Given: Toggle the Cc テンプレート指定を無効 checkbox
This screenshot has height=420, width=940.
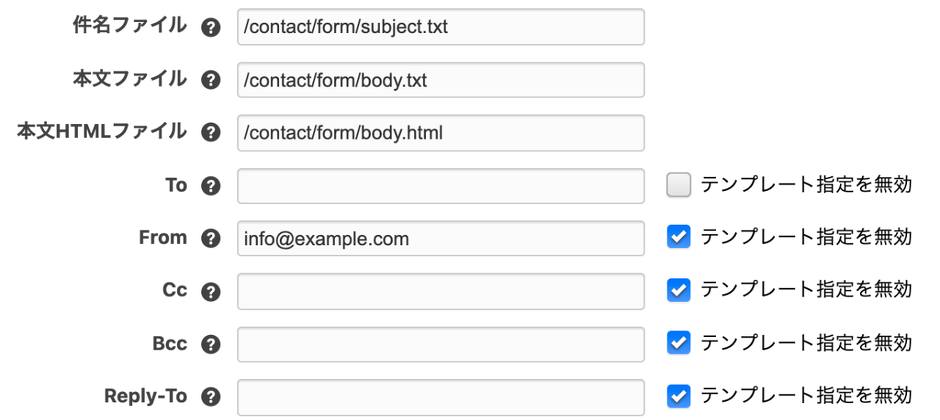Looking at the screenshot, I should pos(679,290).
